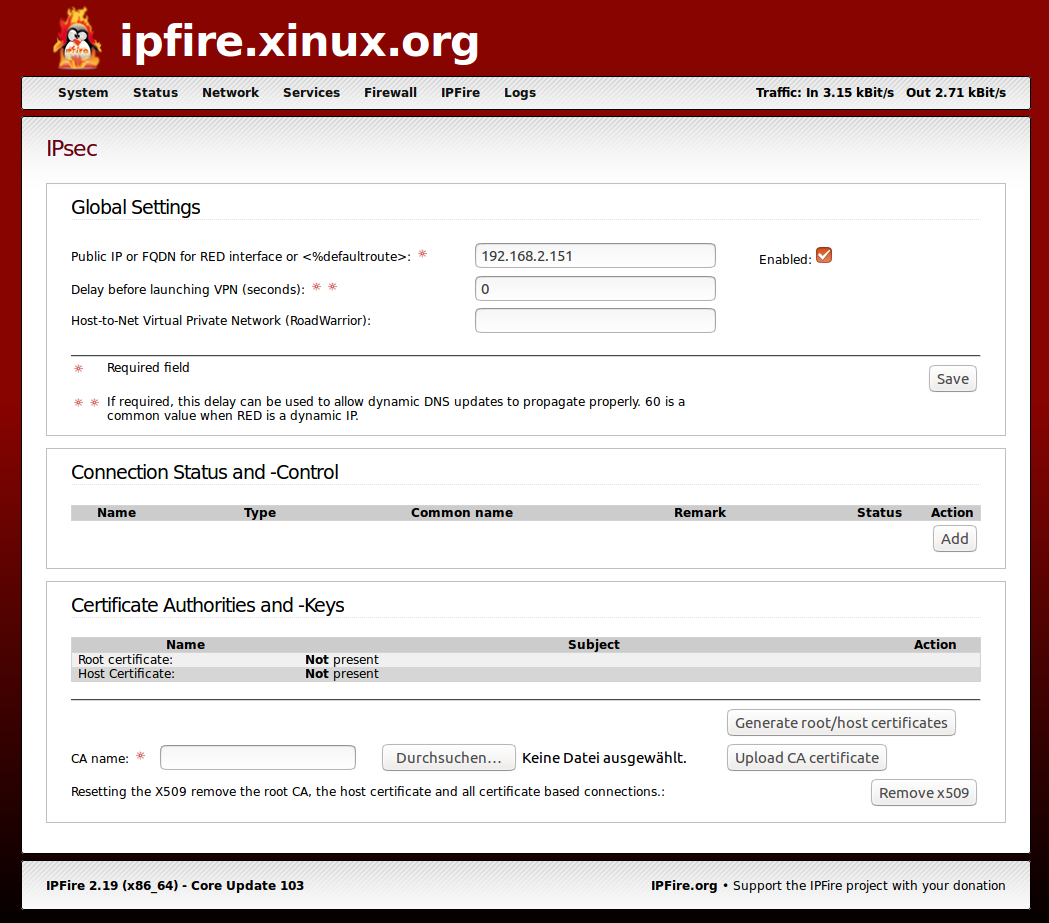Open the Services menu

point(311,92)
